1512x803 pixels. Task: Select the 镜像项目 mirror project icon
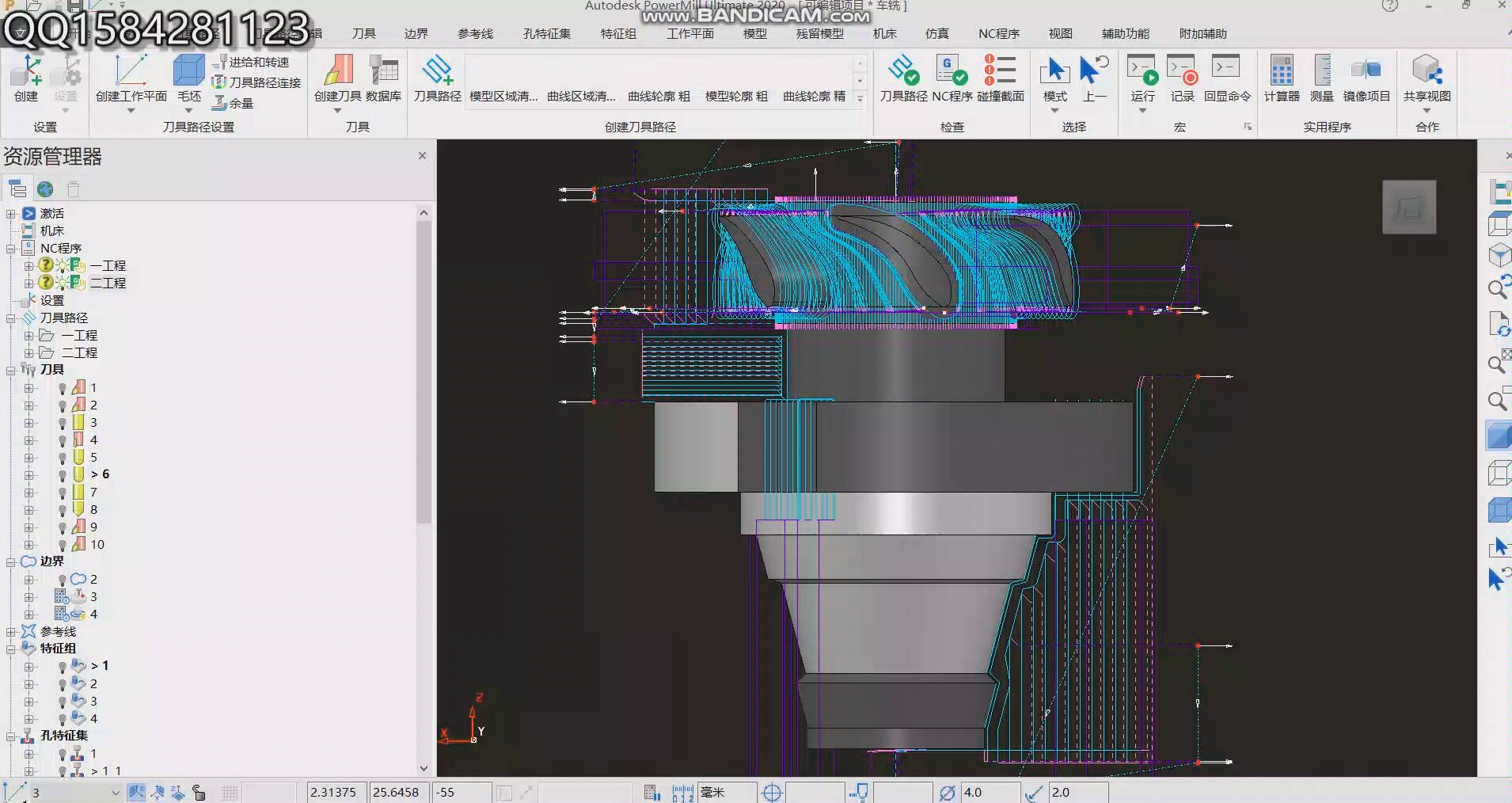click(x=1366, y=78)
